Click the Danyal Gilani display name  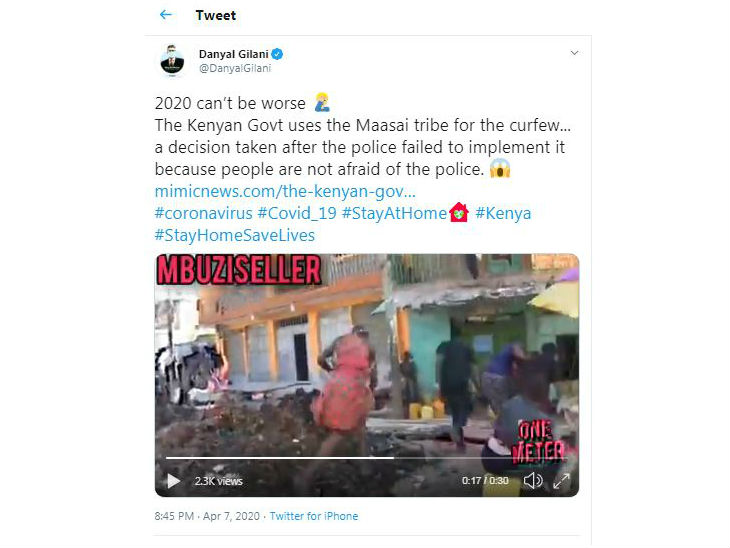coord(232,53)
